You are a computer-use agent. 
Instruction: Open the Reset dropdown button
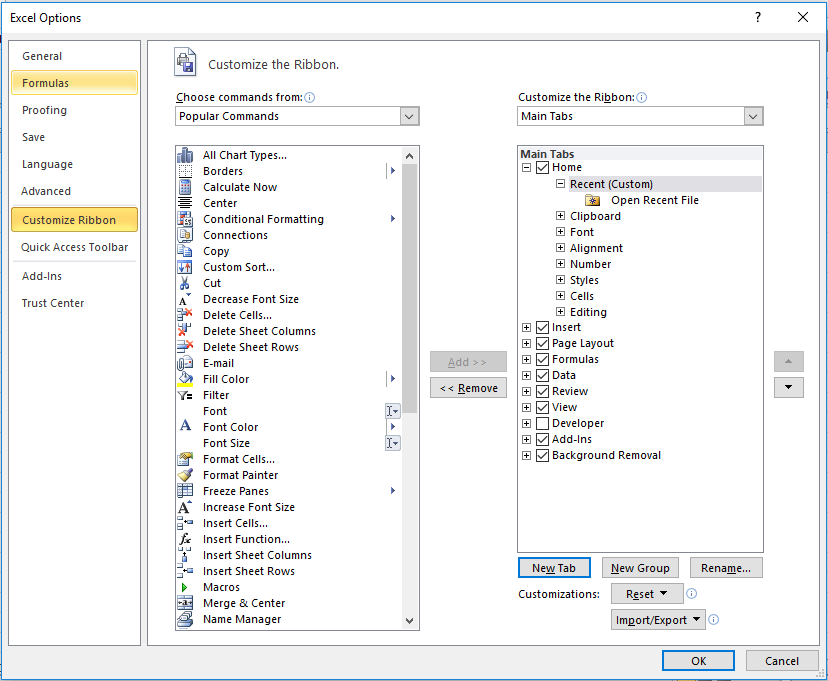point(647,594)
